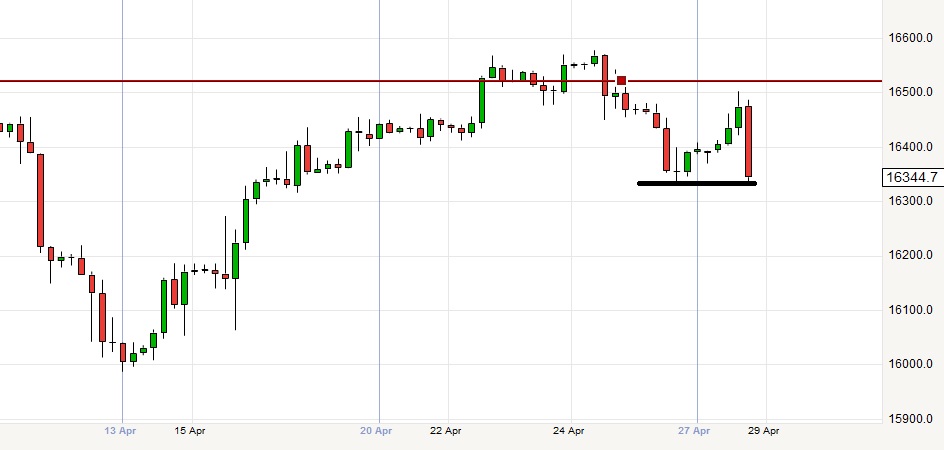Click the 16300.0 price axis label
Viewport: 944px width, 450px height.
[912, 201]
